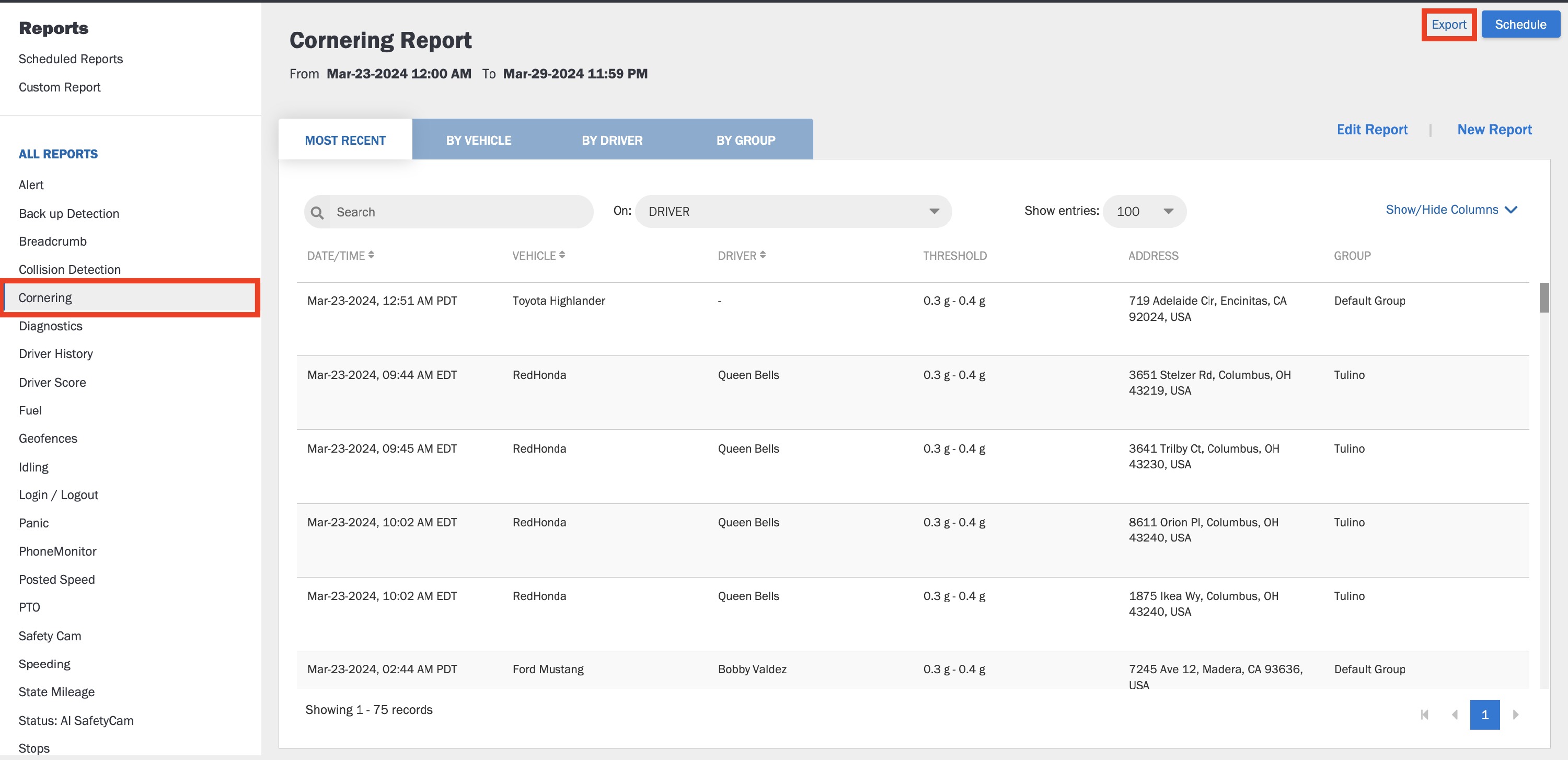This screenshot has height=760, width=1568.
Task: Open the Panic report
Action: 33,523
